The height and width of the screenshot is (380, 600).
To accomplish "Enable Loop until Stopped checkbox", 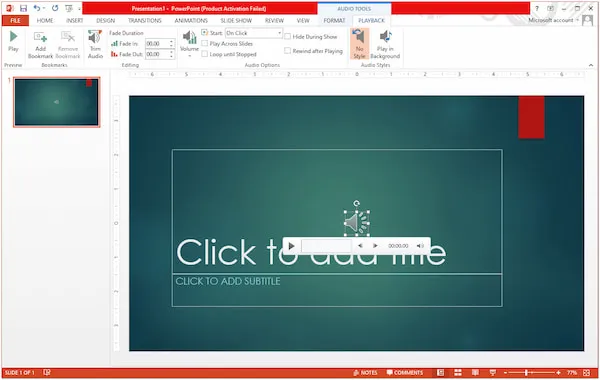I will 205,54.
